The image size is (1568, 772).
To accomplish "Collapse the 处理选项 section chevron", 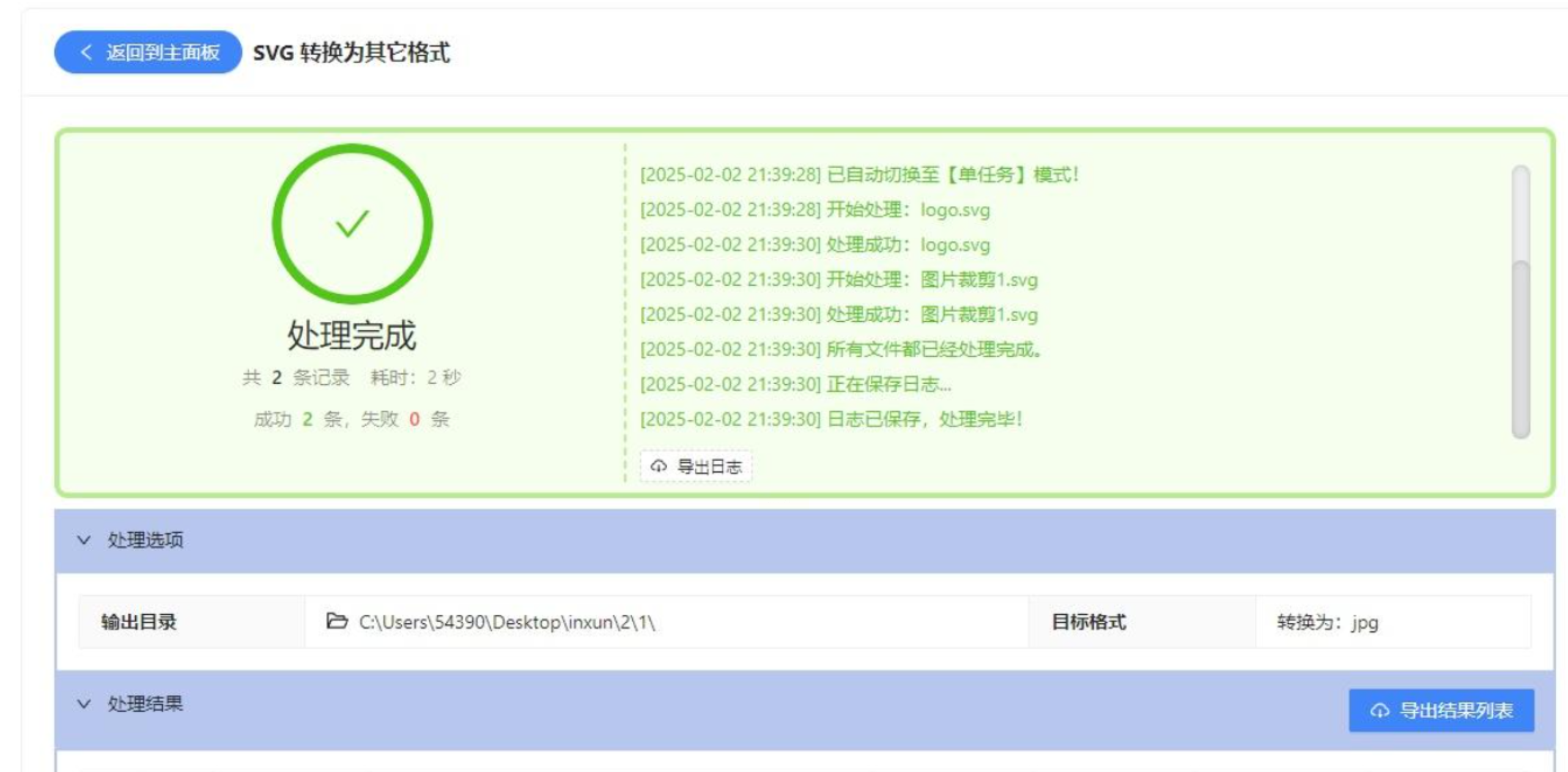I will [84, 540].
